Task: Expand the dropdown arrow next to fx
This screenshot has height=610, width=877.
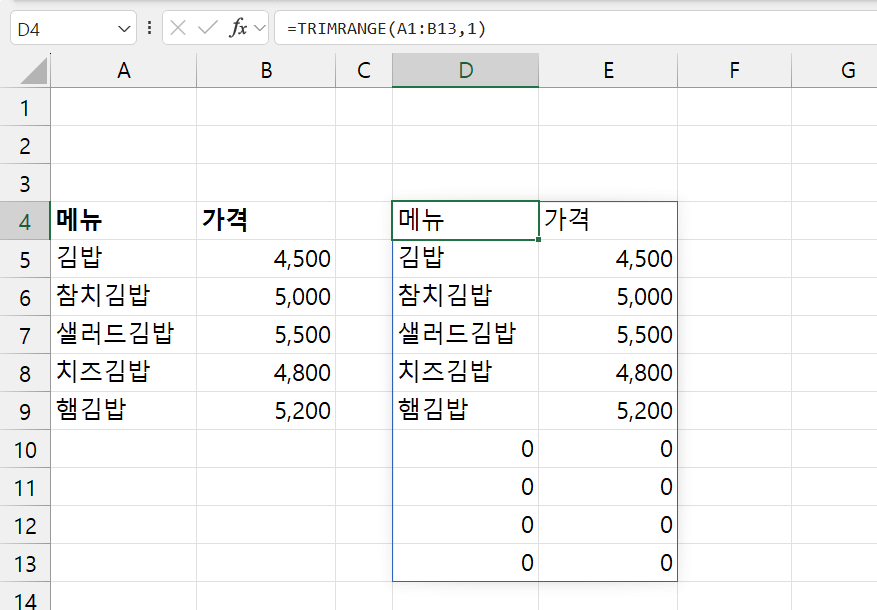Action: (260, 28)
